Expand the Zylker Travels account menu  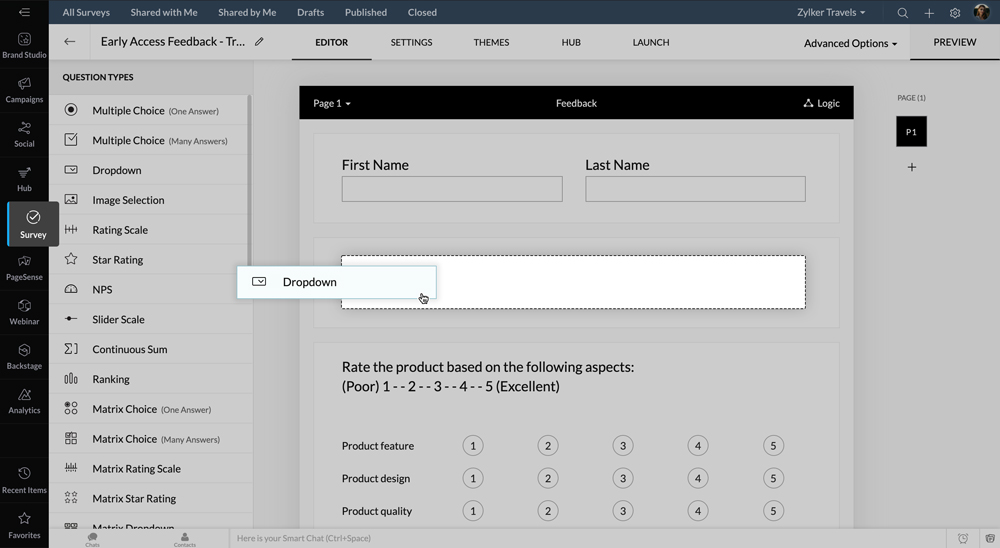pyautogui.click(x=831, y=13)
